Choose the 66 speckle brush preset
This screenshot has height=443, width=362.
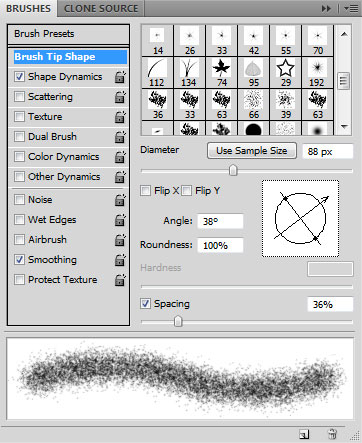[253, 105]
